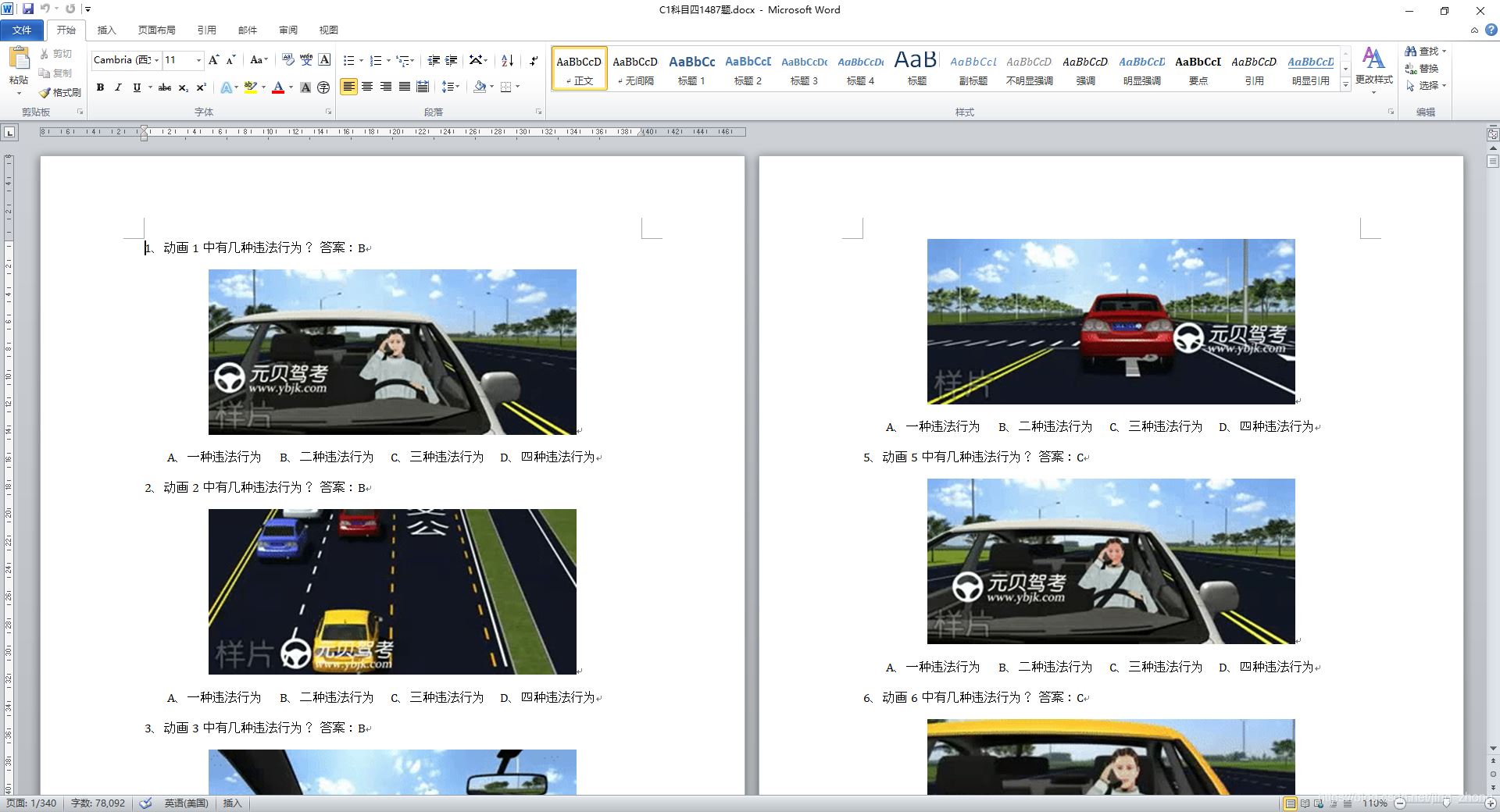
Task: Switch to the 插入 (Insert) ribbon tab
Action: pos(106,30)
